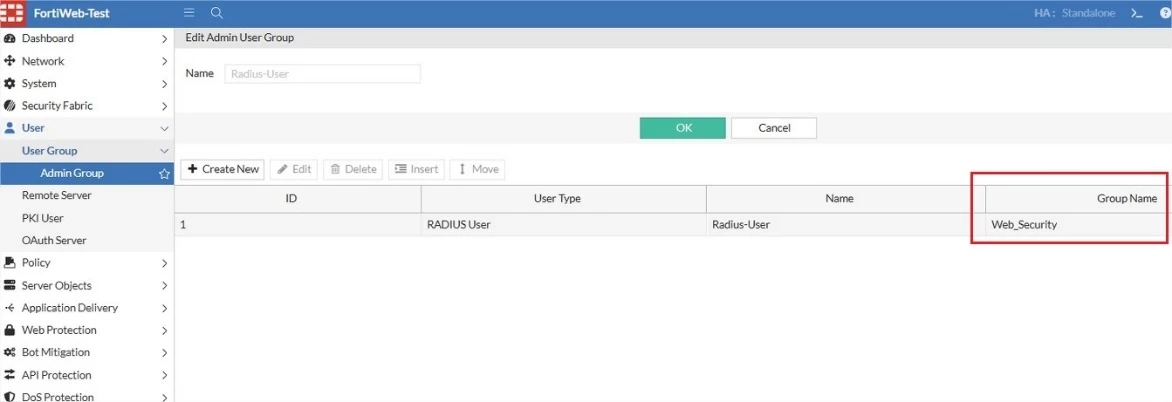The height and width of the screenshot is (402, 1172).
Task: Click the Move toolbar button
Action: point(477,169)
